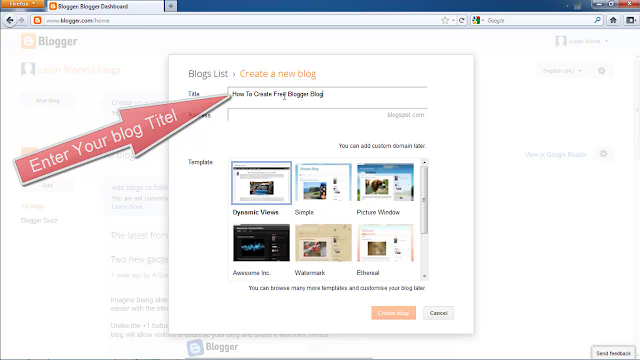Screen dimensions: 640x360
Task: Click the template list scroll-up arrow
Action: tap(424, 162)
